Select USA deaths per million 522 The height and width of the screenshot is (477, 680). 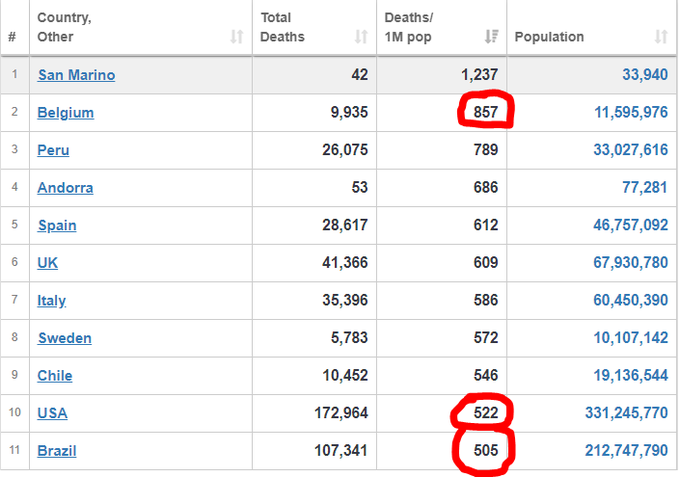[486, 413]
